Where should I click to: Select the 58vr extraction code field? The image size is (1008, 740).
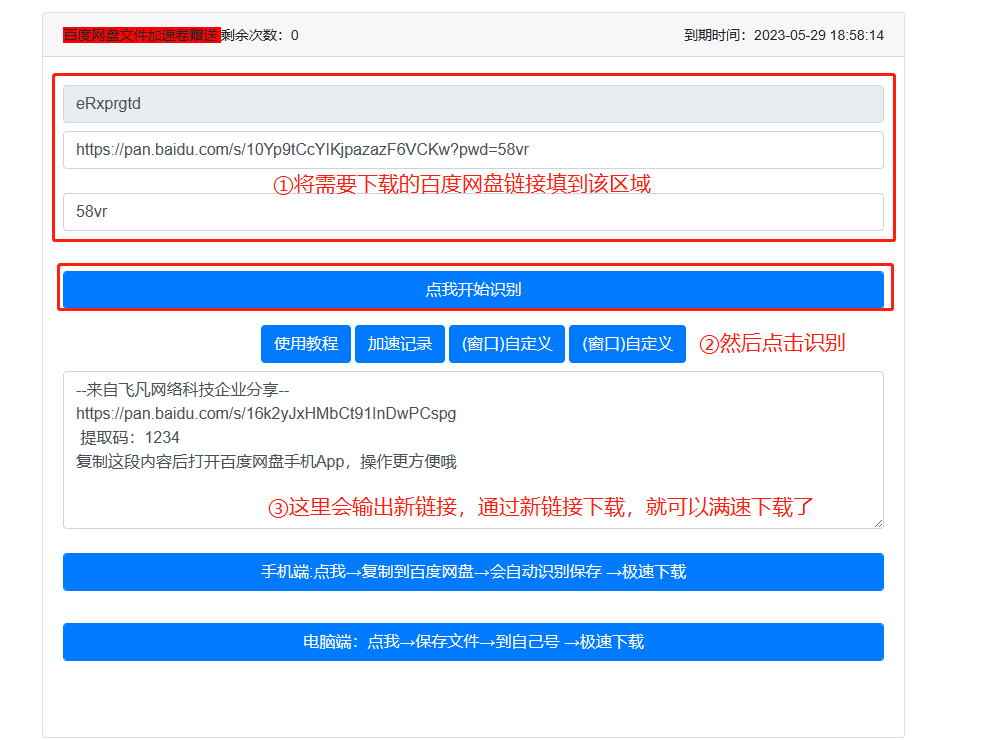474,212
